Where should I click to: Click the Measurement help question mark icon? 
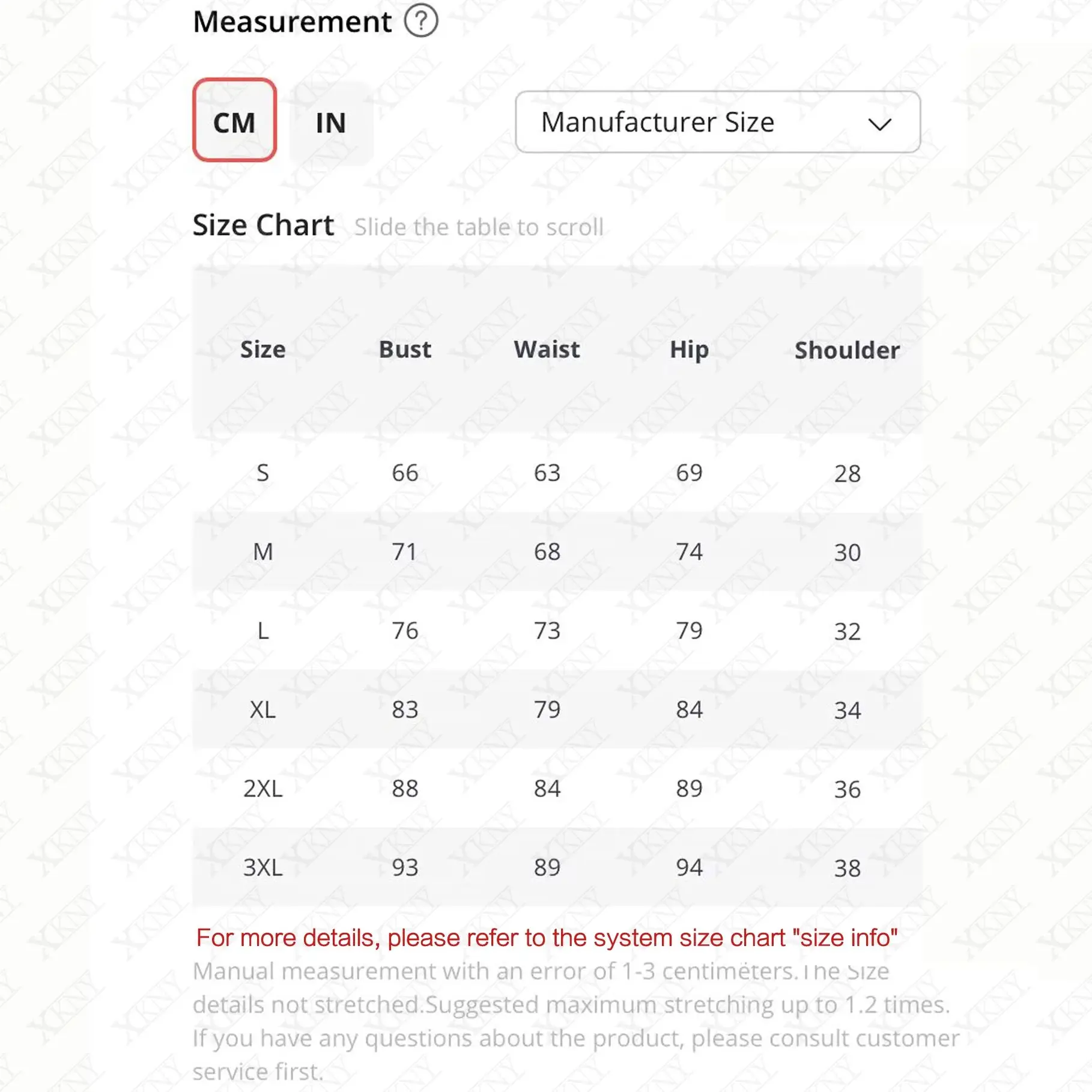pyautogui.click(x=420, y=22)
